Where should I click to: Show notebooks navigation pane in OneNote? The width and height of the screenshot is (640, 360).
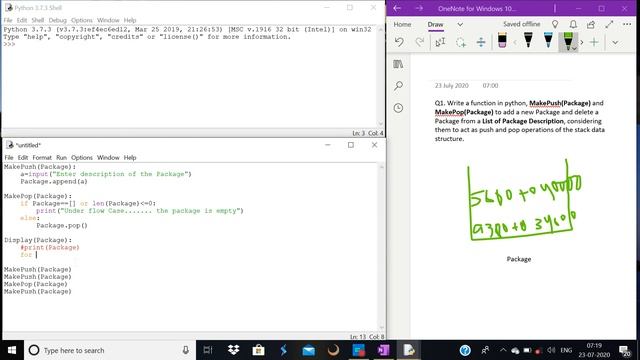click(x=398, y=64)
